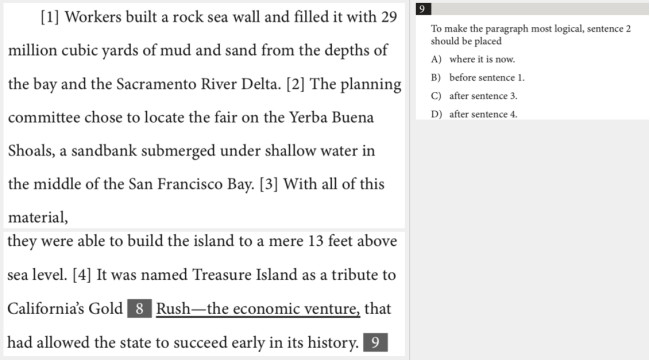Pick answer C) after sentence 3
Image resolution: width=650 pixels, height=360 pixels.
click(474, 96)
